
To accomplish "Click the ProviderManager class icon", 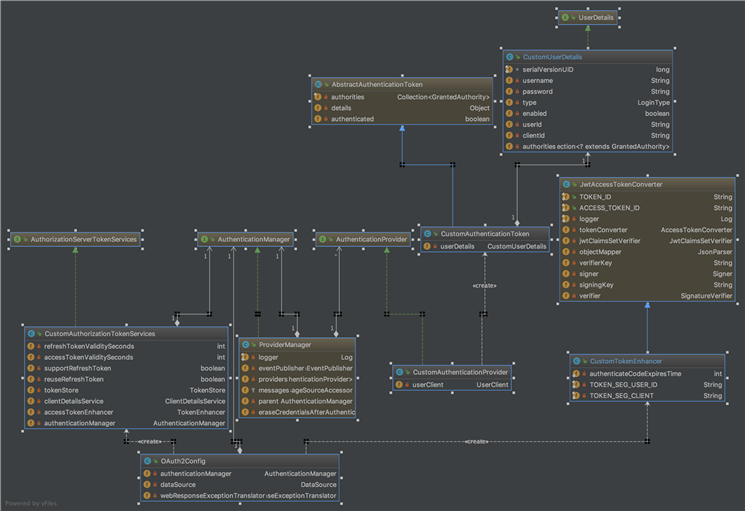I will 246,345.
